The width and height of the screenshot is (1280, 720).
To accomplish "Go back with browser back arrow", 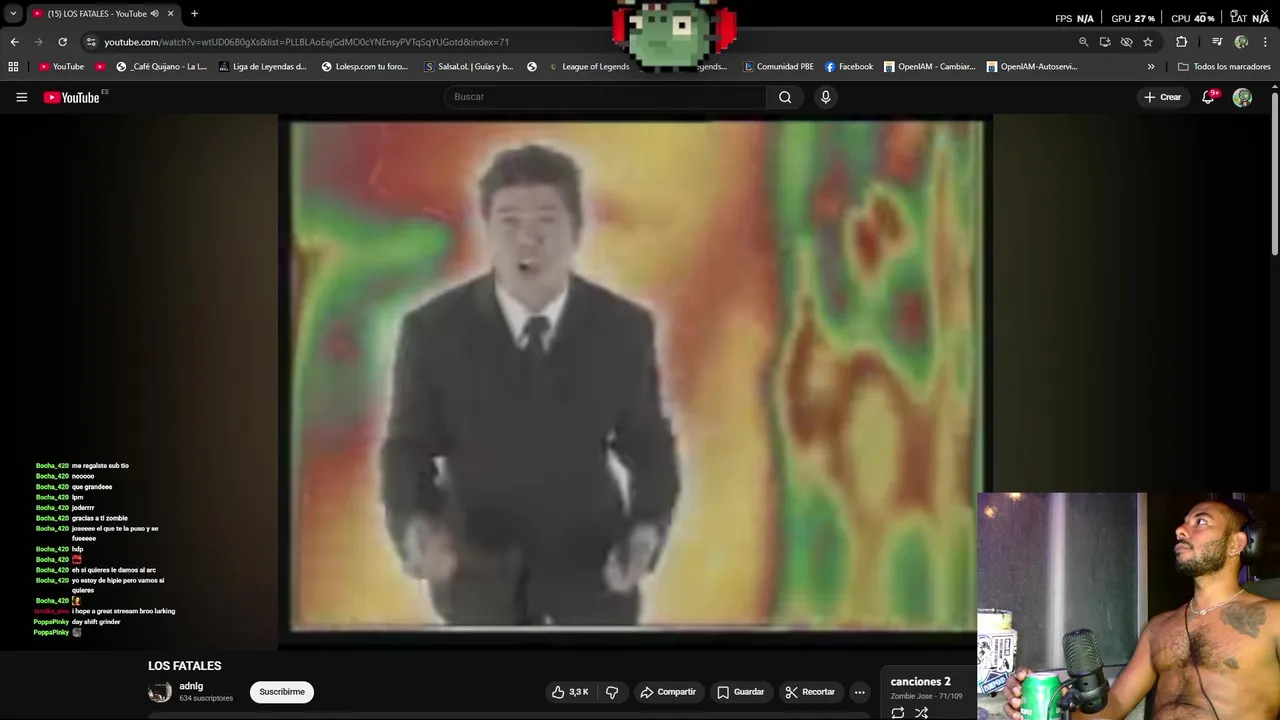I will pyautogui.click(x=14, y=42).
